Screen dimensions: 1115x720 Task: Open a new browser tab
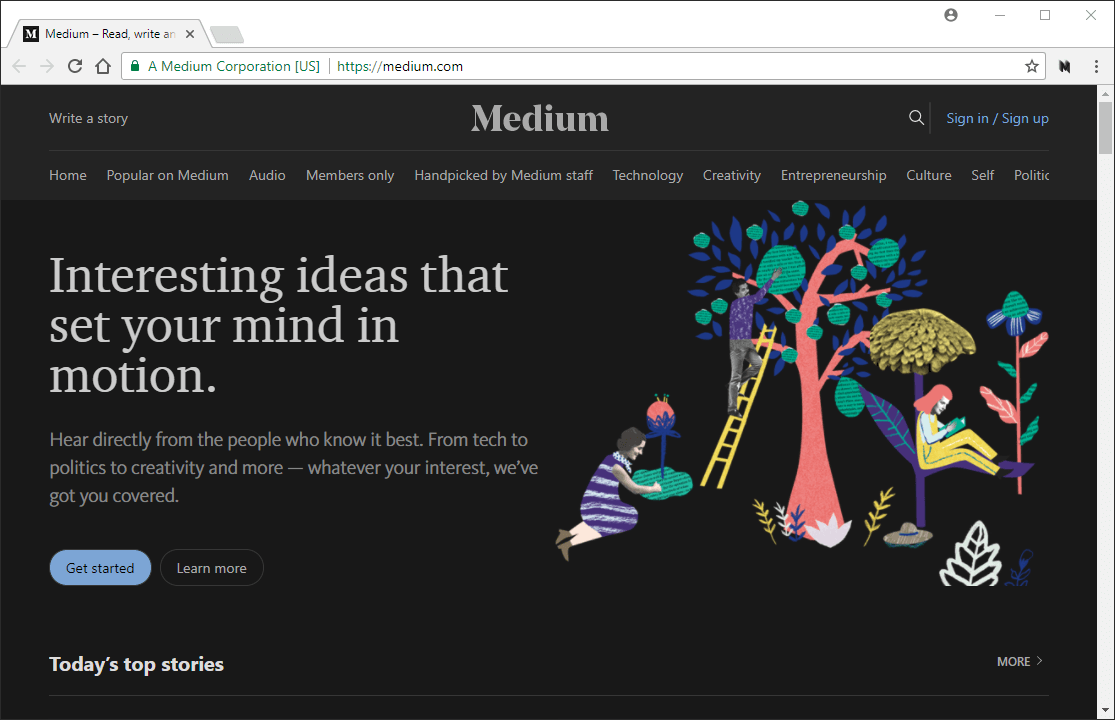(226, 33)
